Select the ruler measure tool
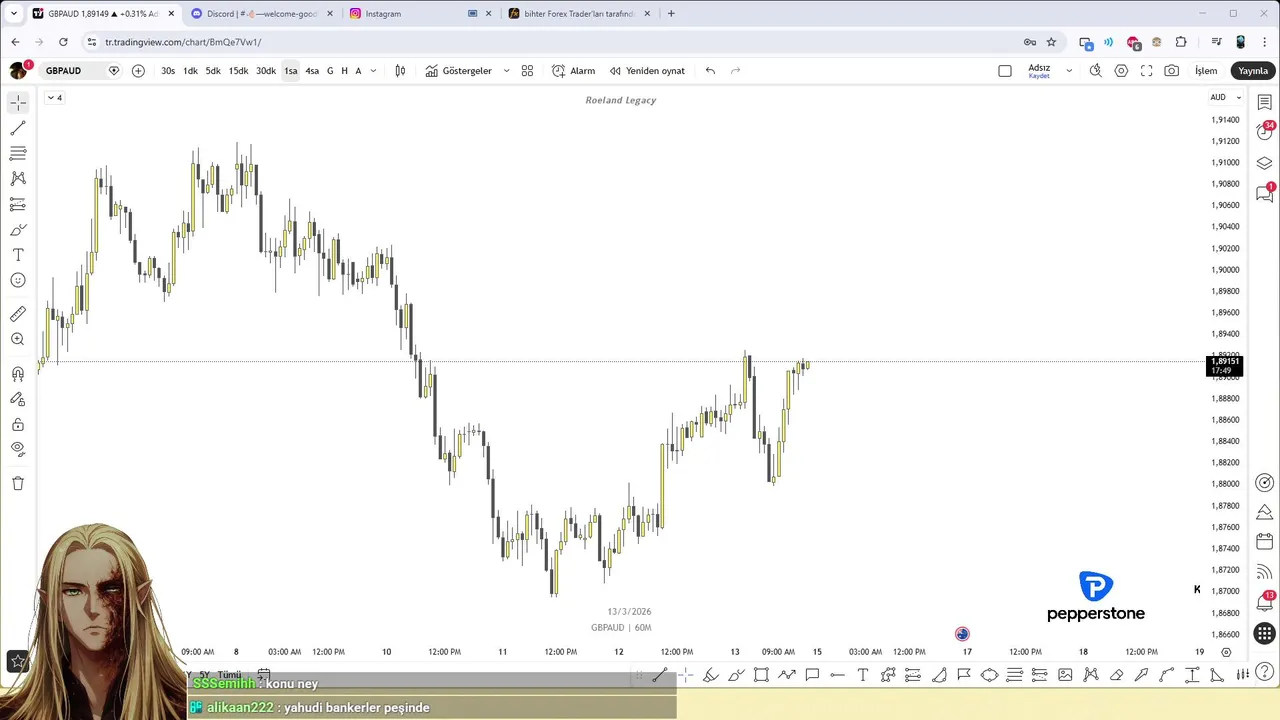This screenshot has width=1280, height=720. tap(18, 314)
